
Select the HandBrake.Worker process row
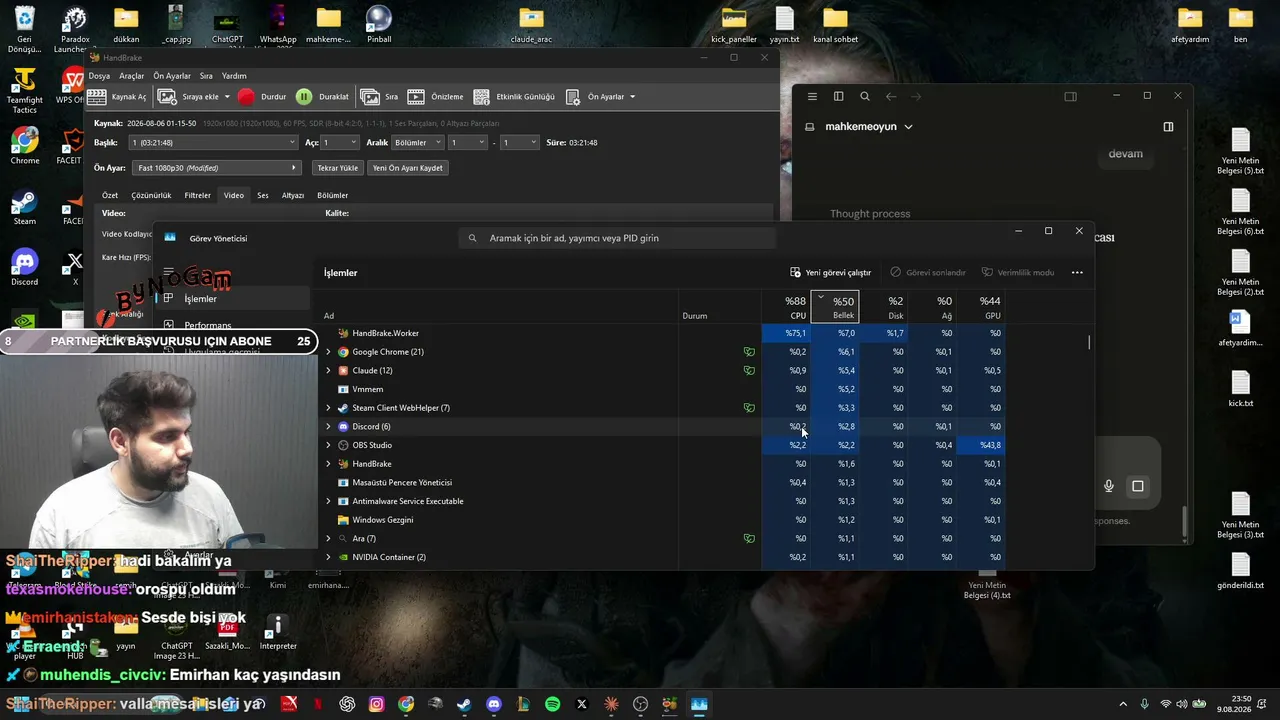point(662,333)
